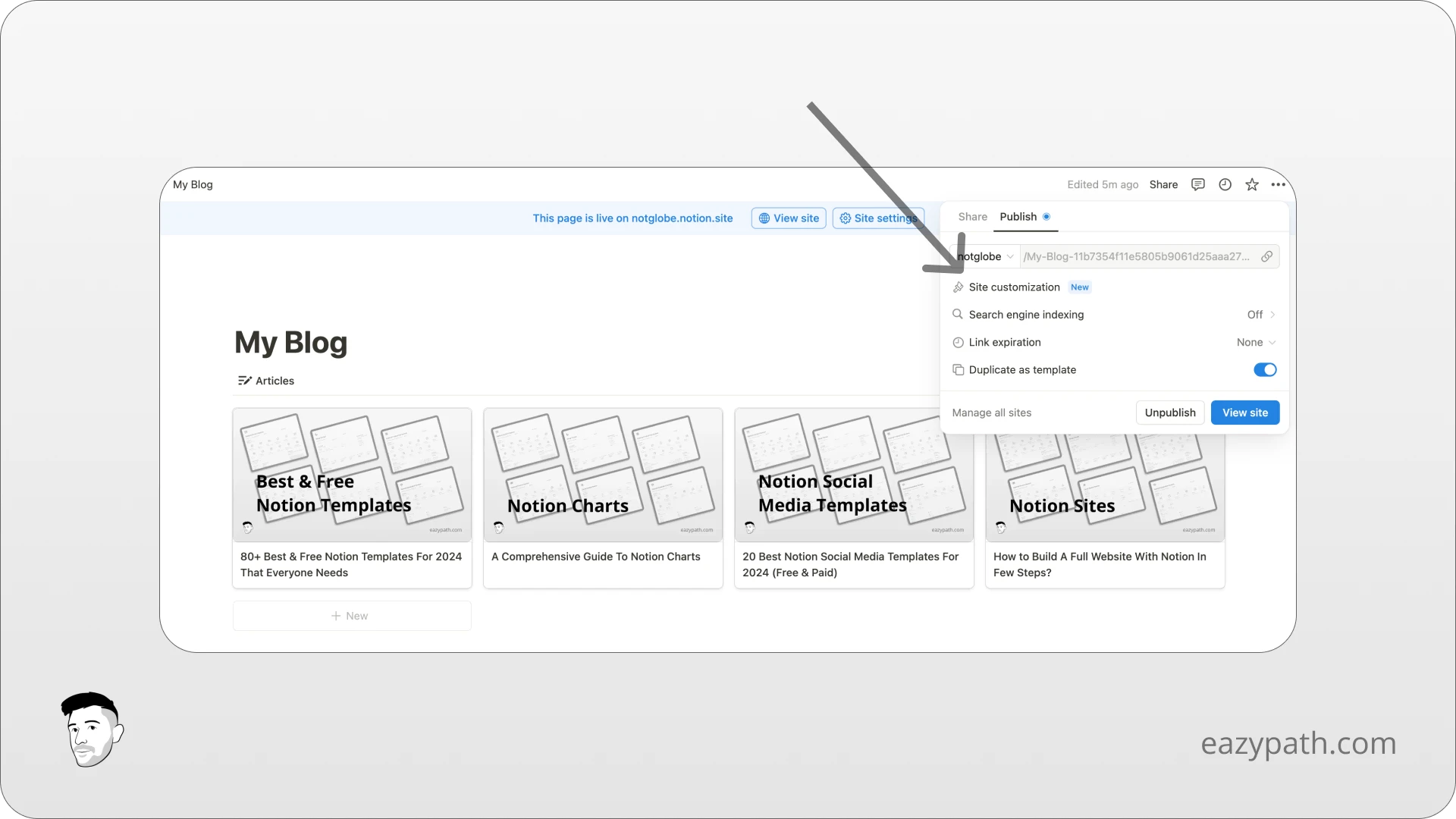The image size is (1456, 819).
Task: Click 'A Comprehensive Guide To Notion Charts' title
Action: coord(596,557)
